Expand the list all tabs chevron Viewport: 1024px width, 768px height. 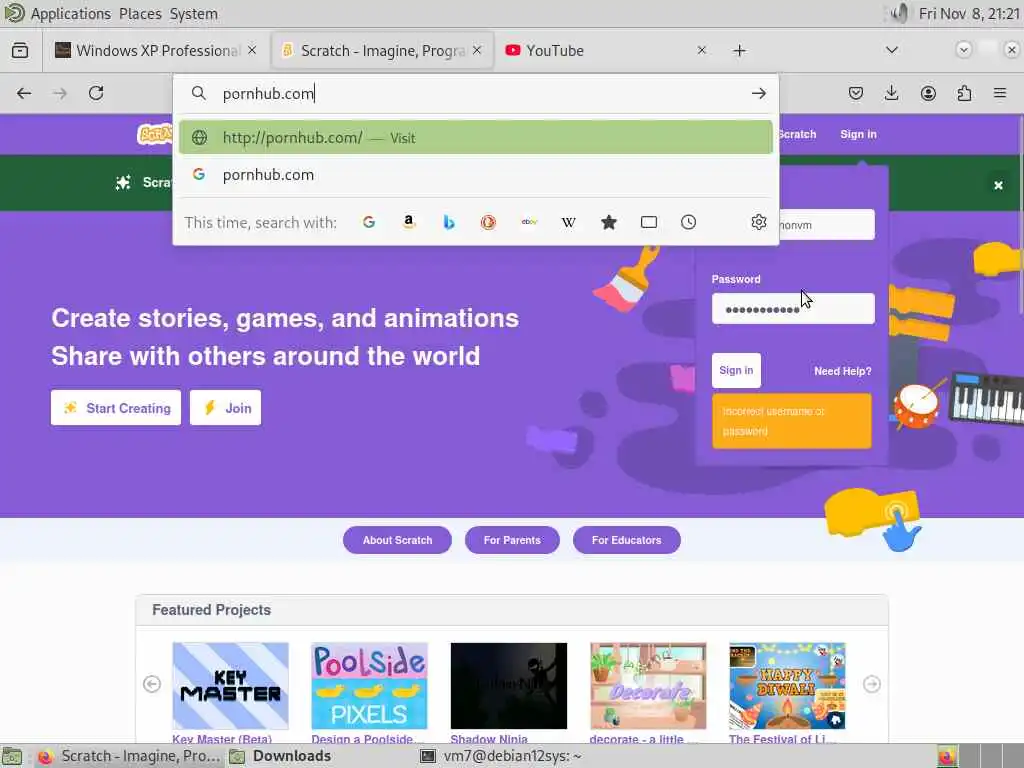coord(891,50)
